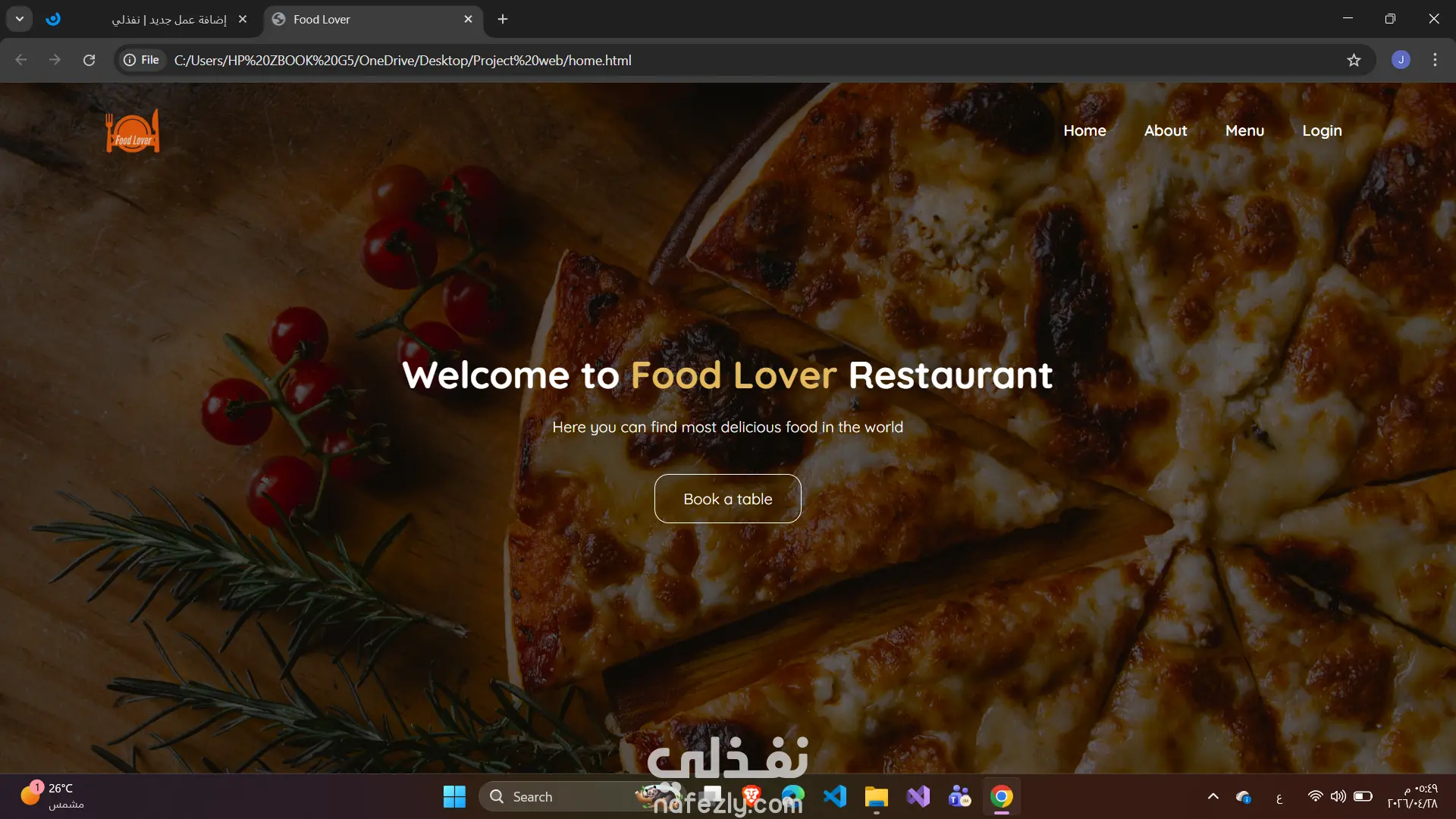Restore down the Chrome window

point(1390,19)
